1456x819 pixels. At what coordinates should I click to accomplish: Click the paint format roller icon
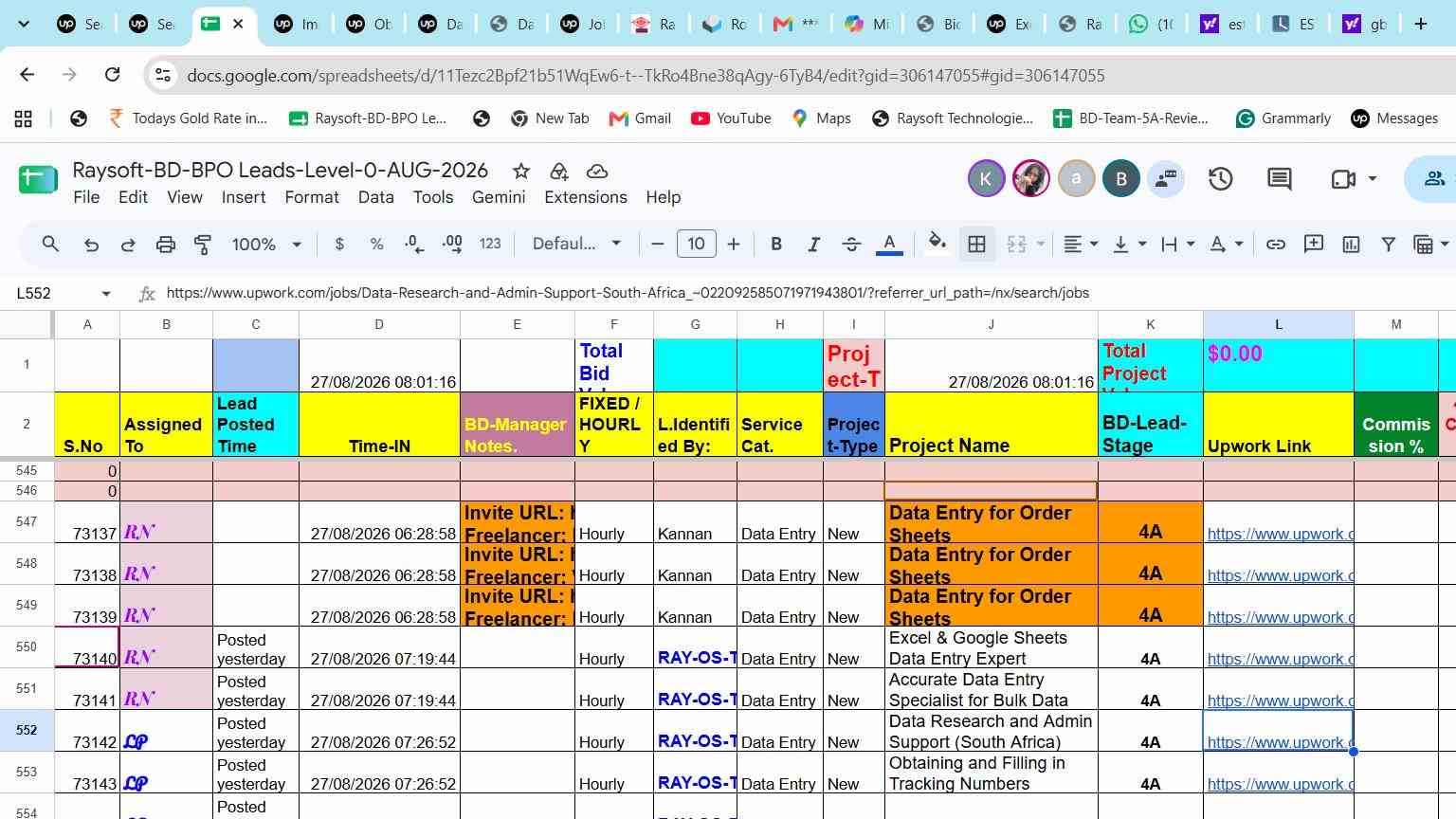(203, 245)
